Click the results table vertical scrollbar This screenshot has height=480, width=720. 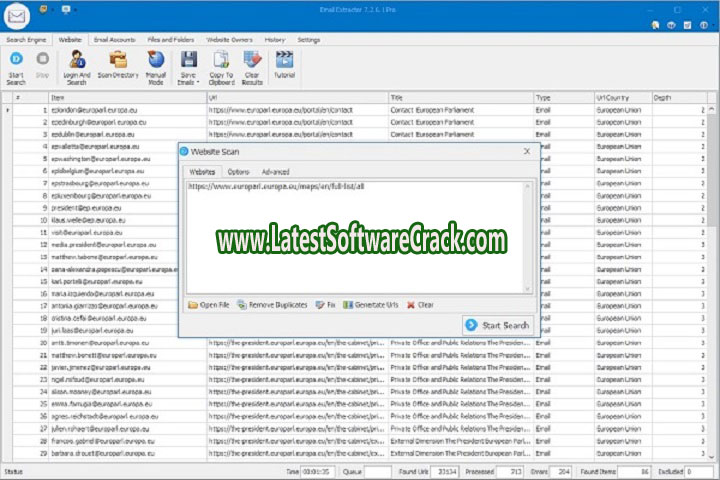coord(712,282)
